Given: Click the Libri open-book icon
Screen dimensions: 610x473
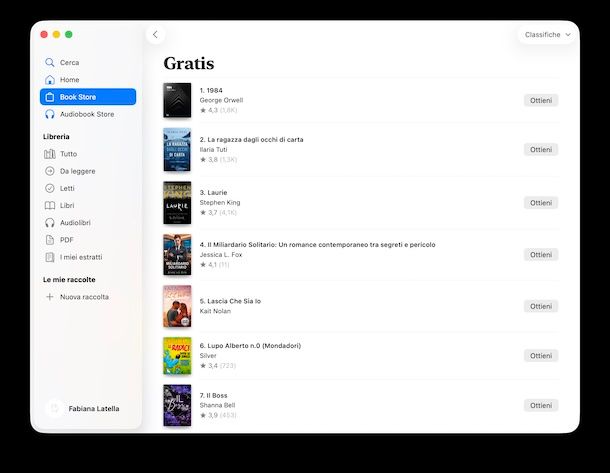Looking at the screenshot, I should tap(49, 205).
